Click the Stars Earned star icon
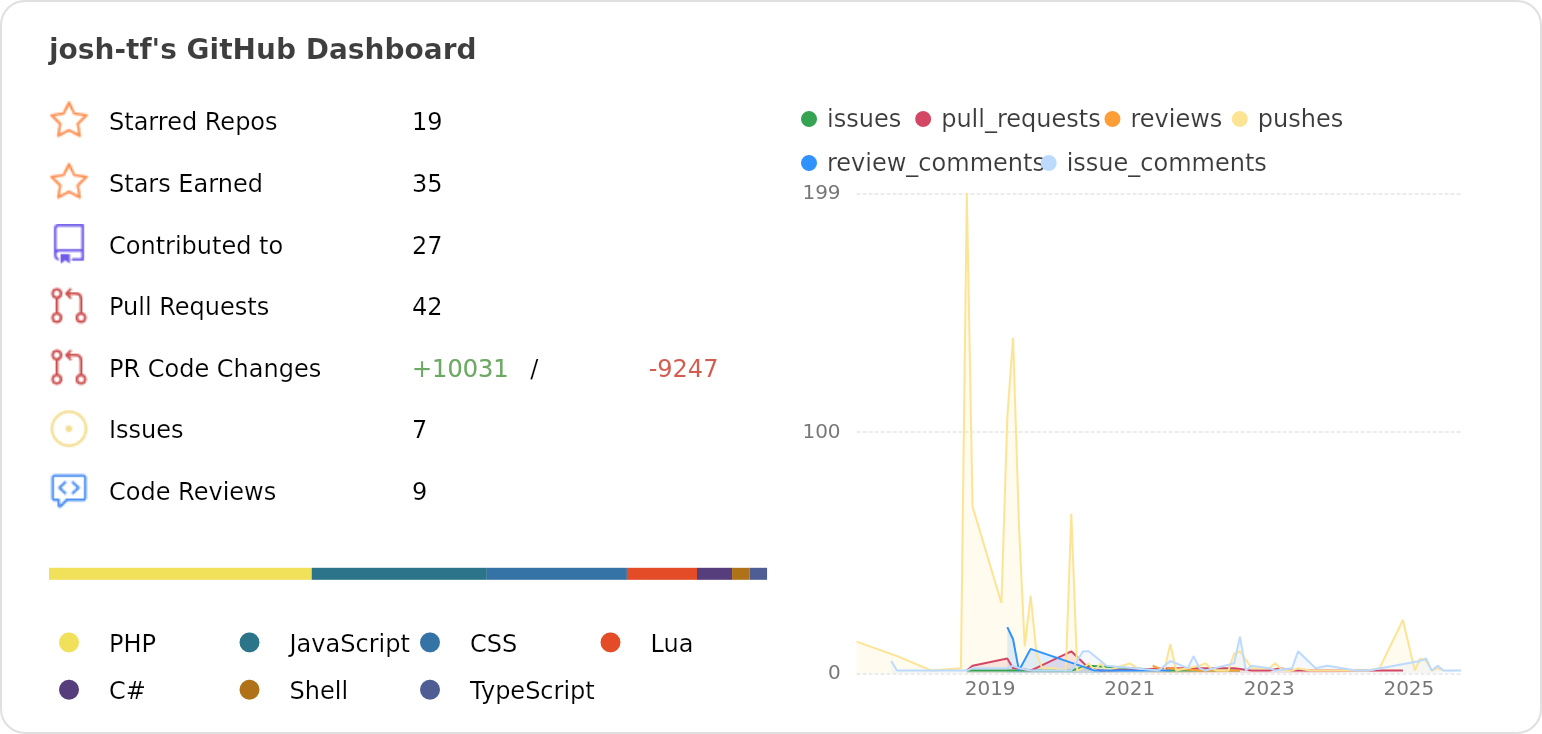 pyautogui.click(x=68, y=182)
